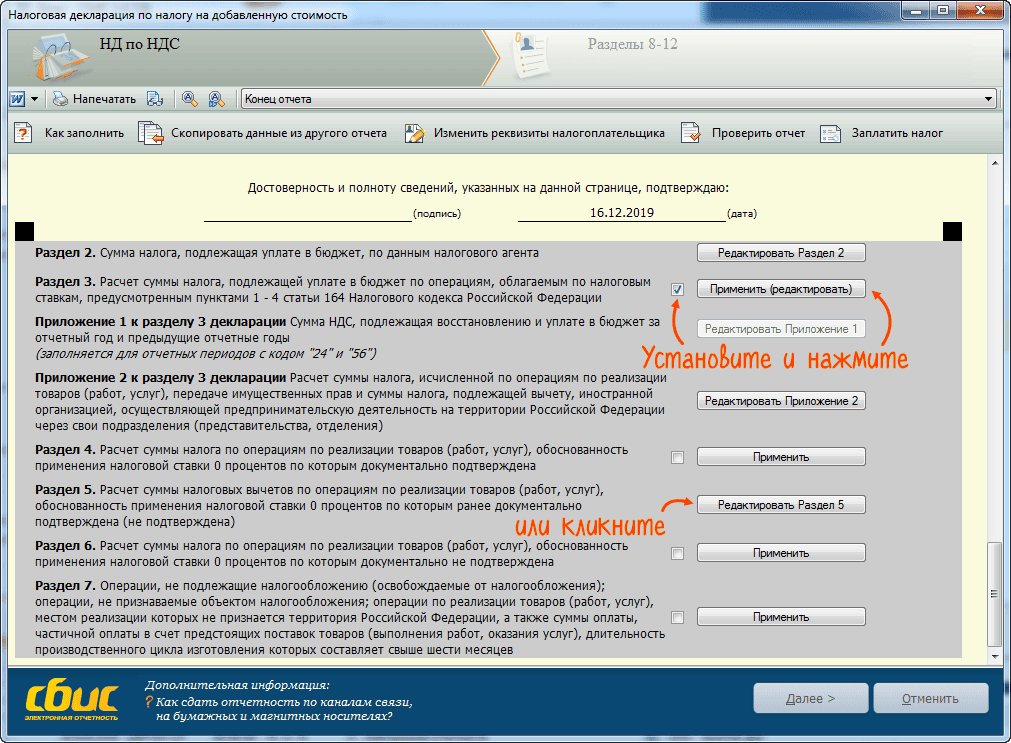Image resolution: width=1011 pixels, height=743 pixels.
Task: Click the Word export icon
Action: (x=17, y=99)
